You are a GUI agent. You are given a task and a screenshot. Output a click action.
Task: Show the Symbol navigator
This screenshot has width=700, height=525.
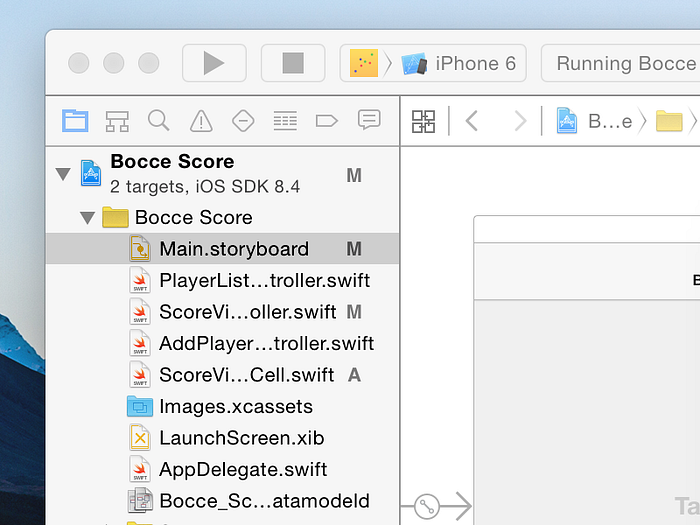pyautogui.click(x=117, y=121)
